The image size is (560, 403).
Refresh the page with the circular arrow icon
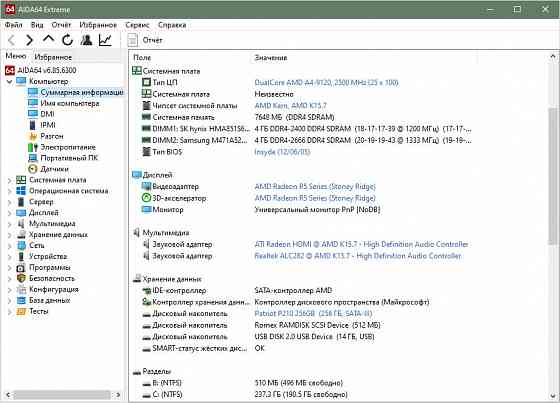[67, 40]
